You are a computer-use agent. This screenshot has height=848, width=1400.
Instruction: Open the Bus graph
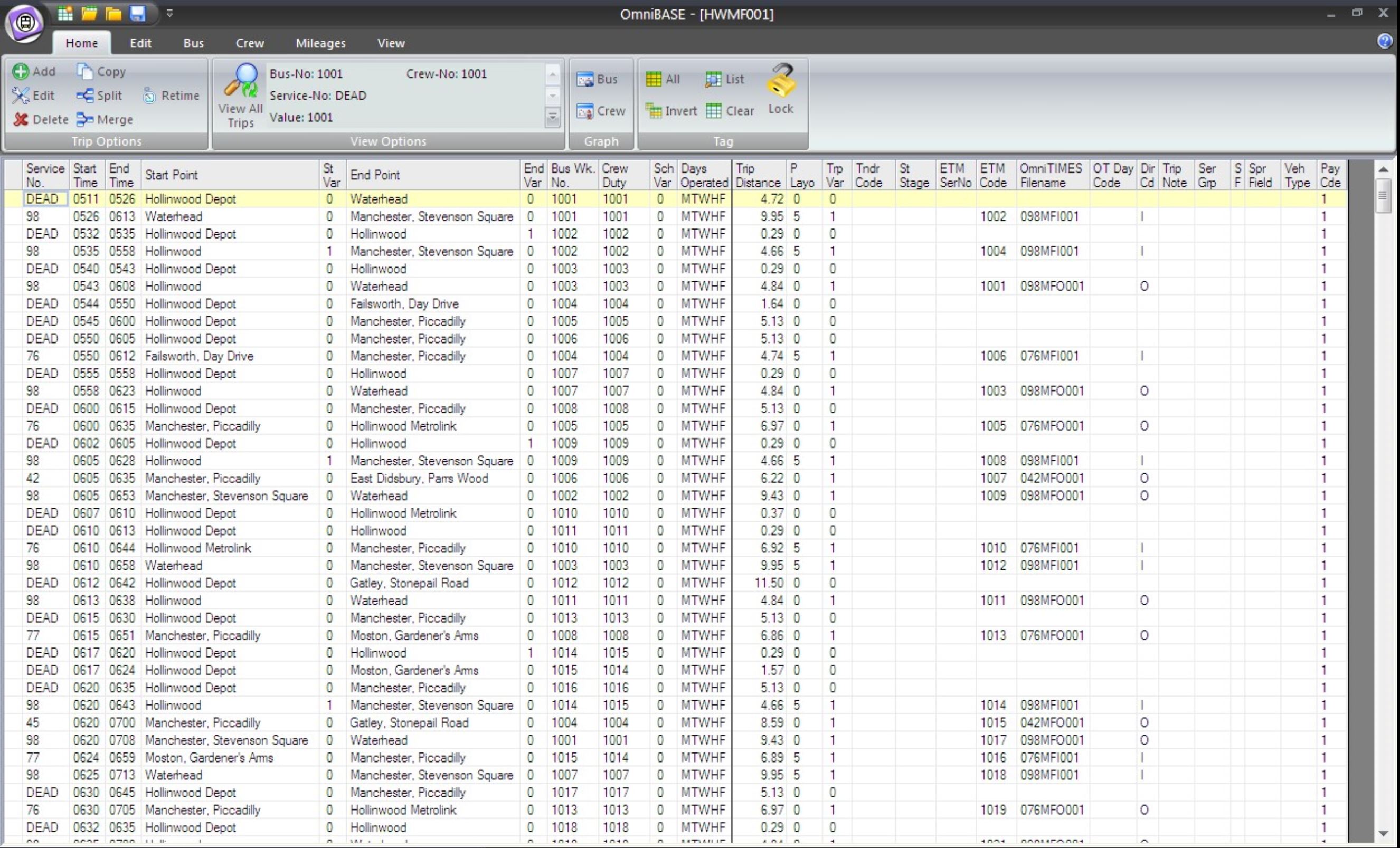coord(598,79)
